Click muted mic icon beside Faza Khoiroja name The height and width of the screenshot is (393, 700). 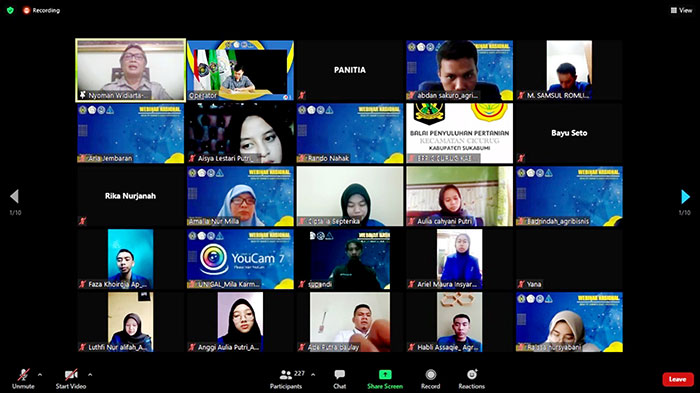pyautogui.click(x=82, y=284)
